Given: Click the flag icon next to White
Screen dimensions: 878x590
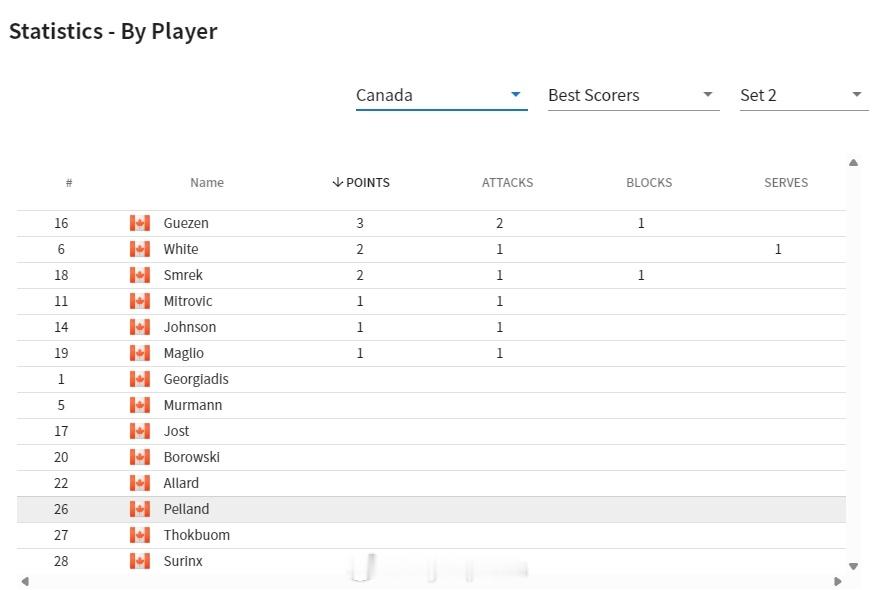Looking at the screenshot, I should (140, 249).
